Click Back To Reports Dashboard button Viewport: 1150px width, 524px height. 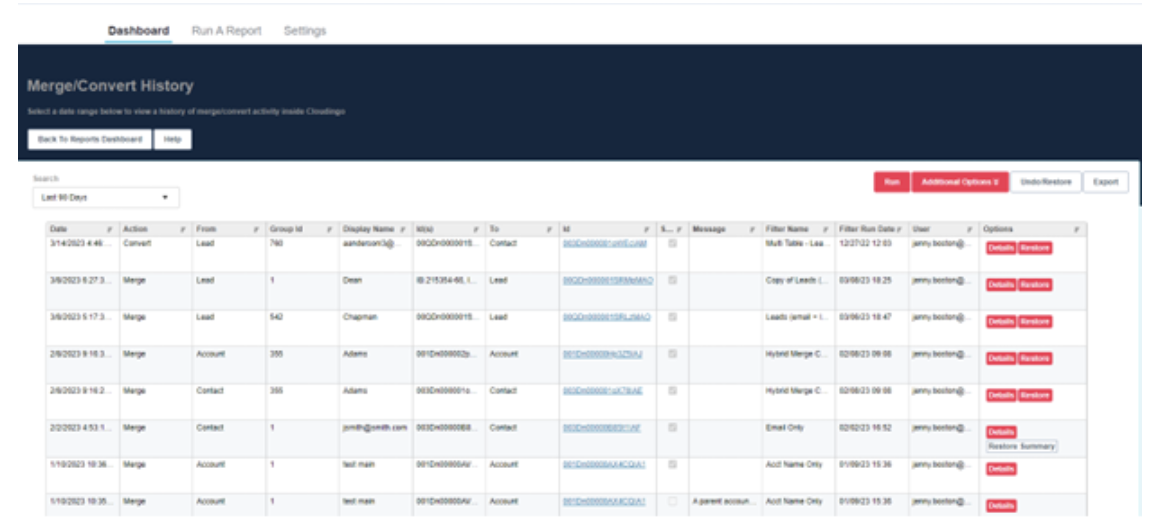tap(90, 139)
